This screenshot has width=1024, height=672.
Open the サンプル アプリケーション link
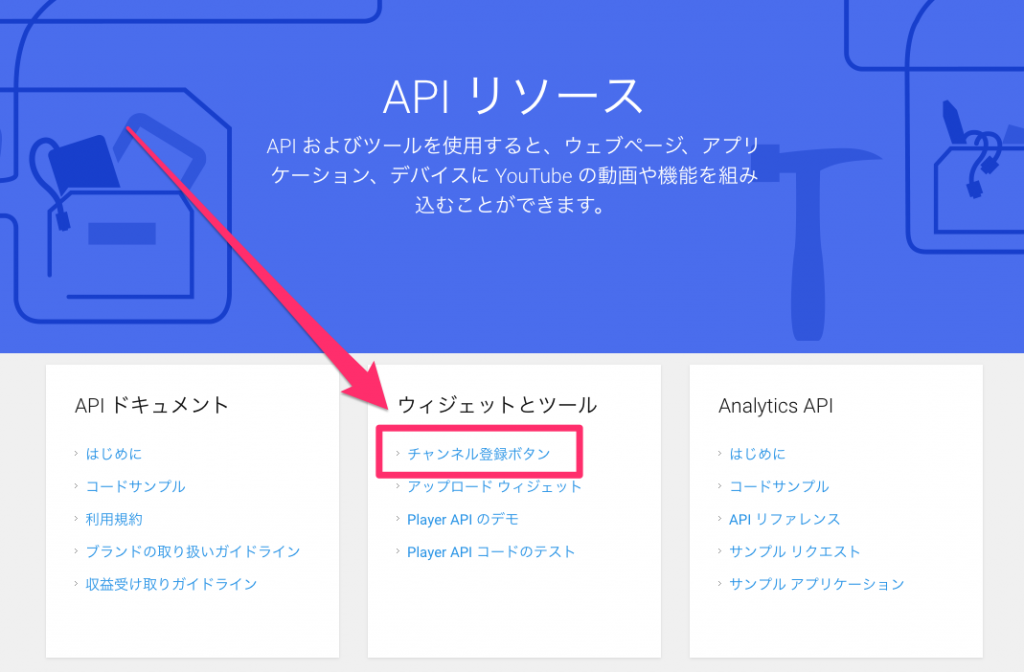coord(816,584)
